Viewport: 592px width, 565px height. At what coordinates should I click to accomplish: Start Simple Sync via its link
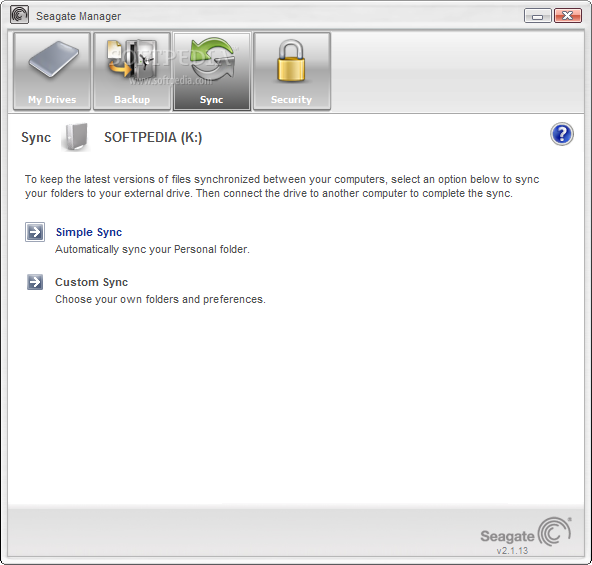point(89,232)
